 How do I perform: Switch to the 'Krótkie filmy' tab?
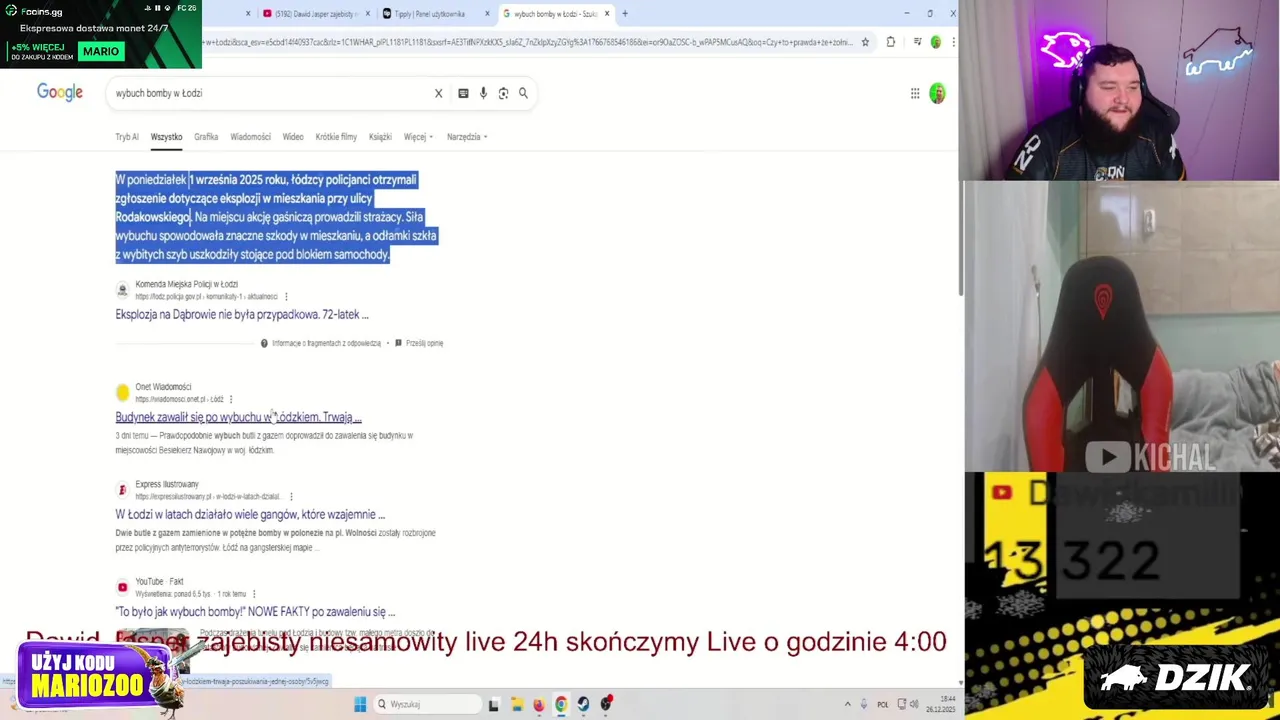(x=336, y=137)
